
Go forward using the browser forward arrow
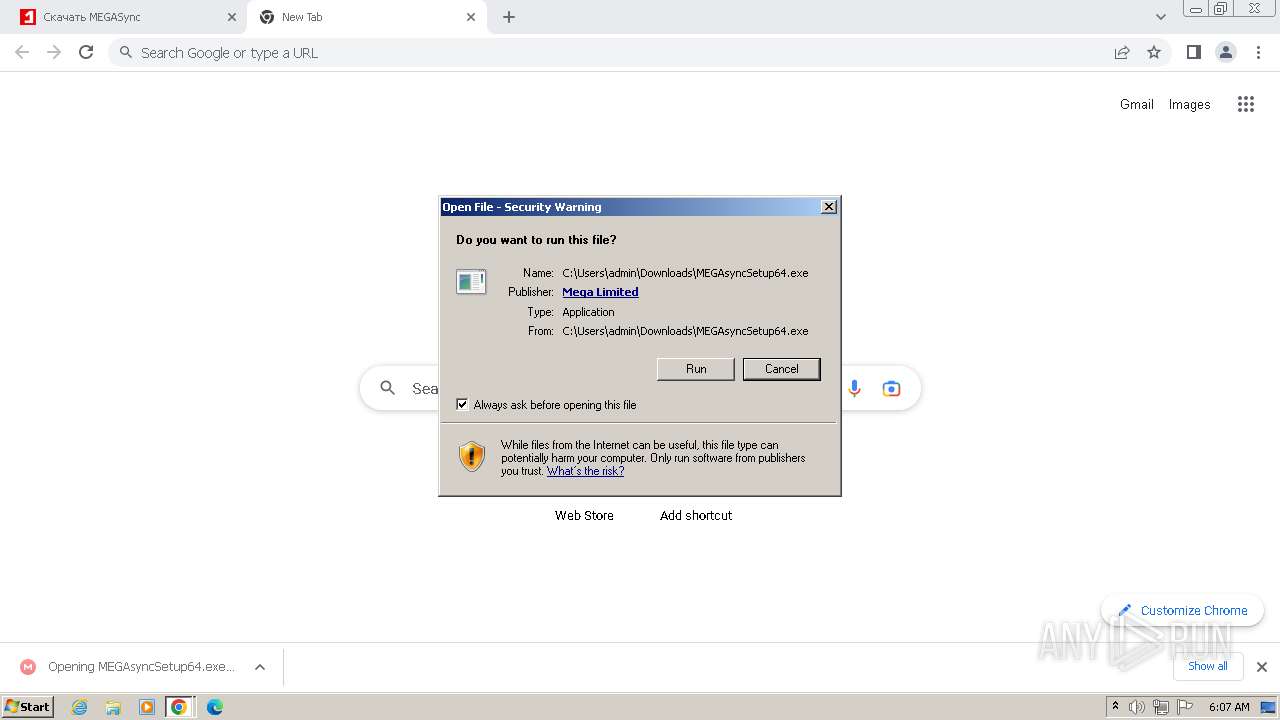54,53
